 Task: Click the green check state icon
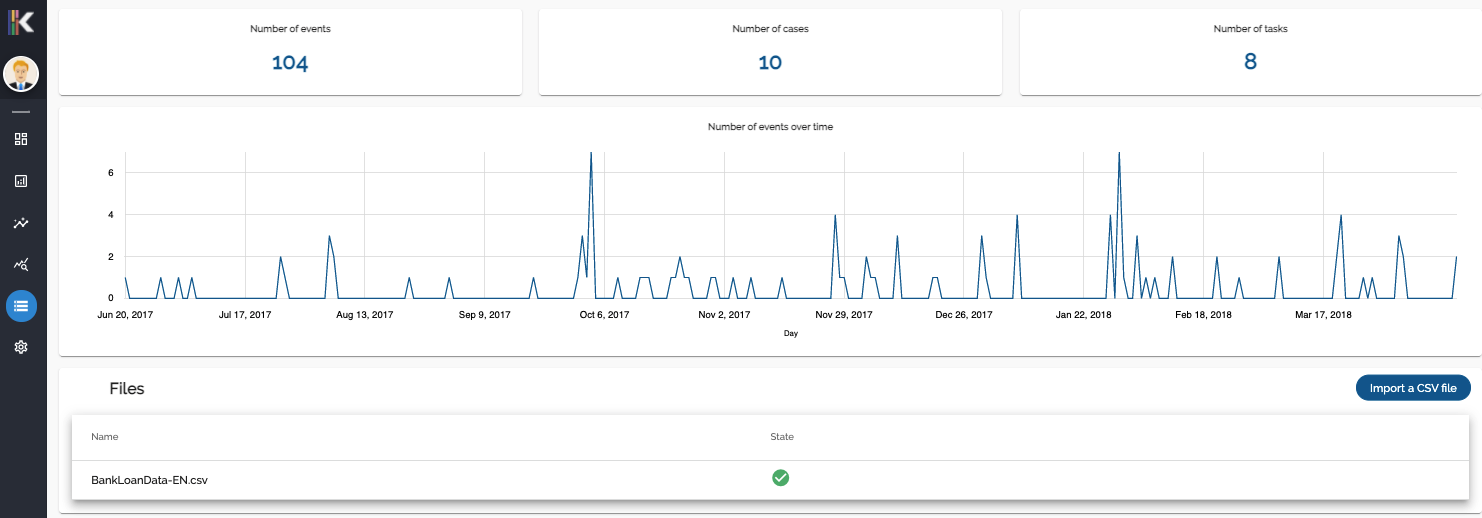tap(781, 478)
